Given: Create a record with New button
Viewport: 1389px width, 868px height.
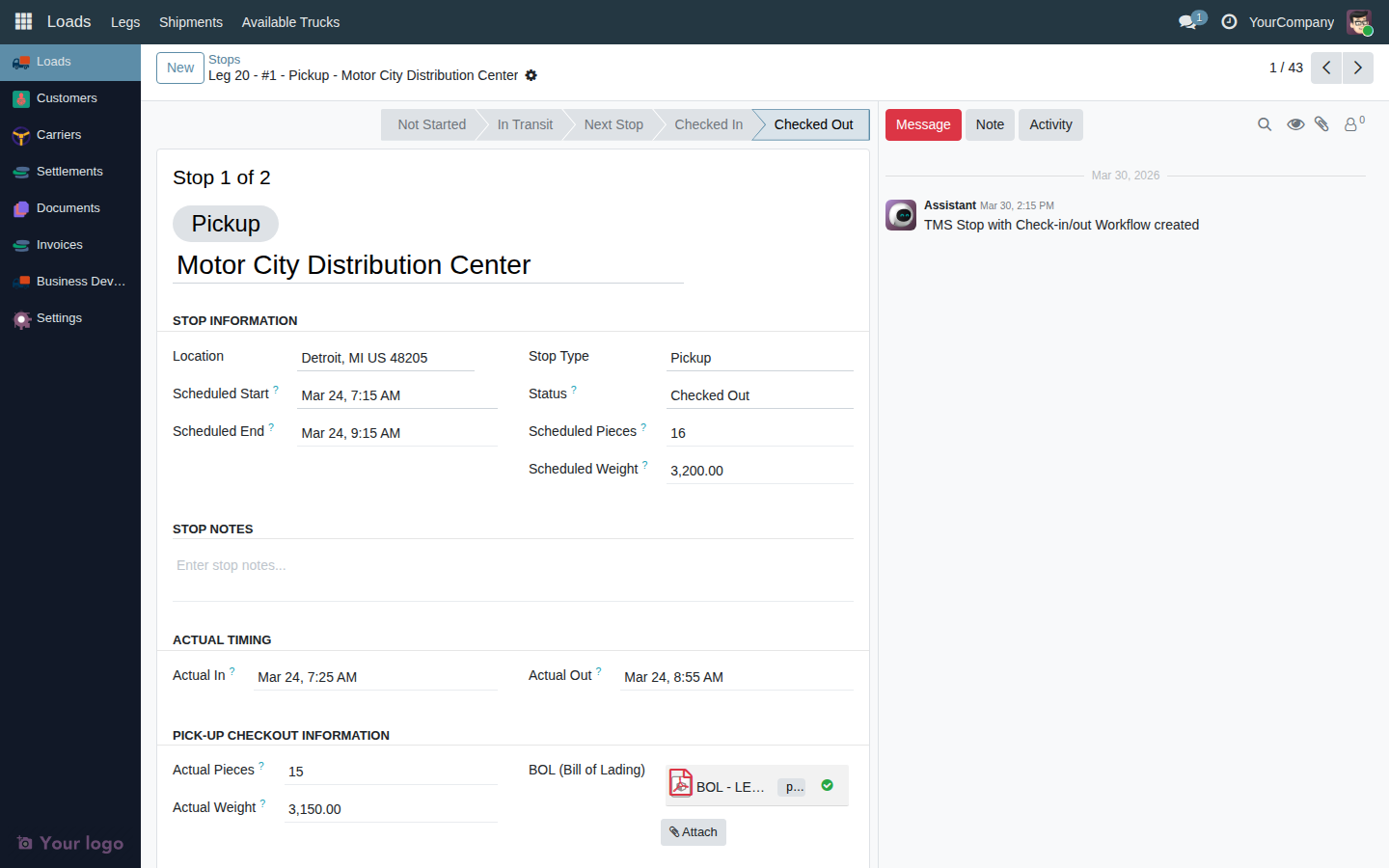Looking at the screenshot, I should 180,68.
